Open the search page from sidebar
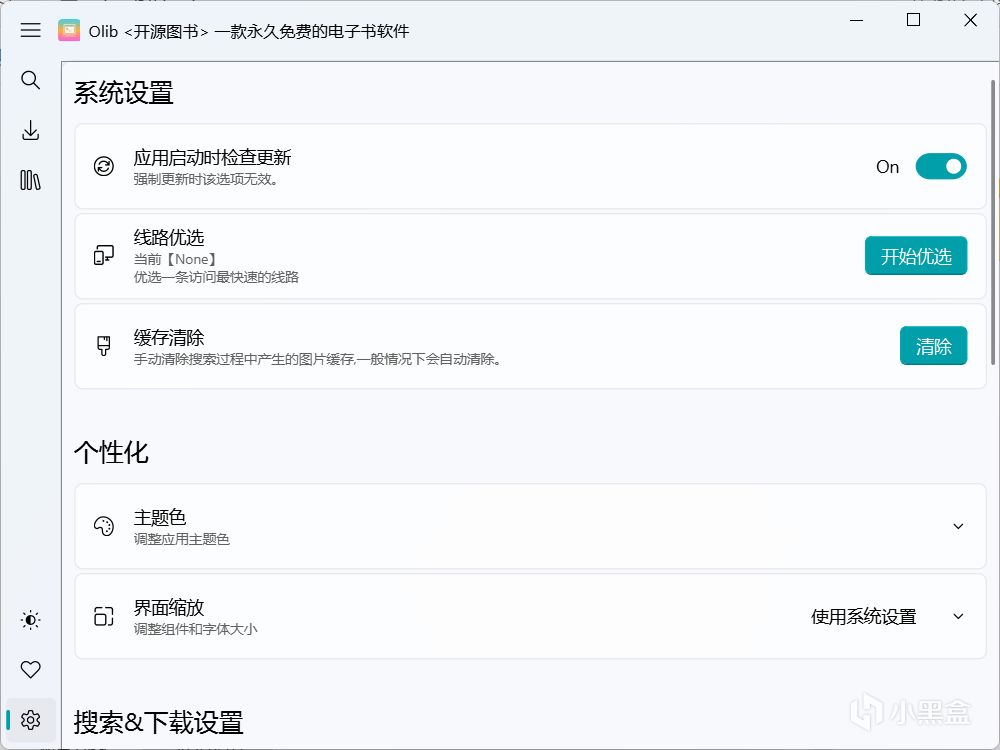Viewport: 1000px width, 750px height. tap(31, 80)
